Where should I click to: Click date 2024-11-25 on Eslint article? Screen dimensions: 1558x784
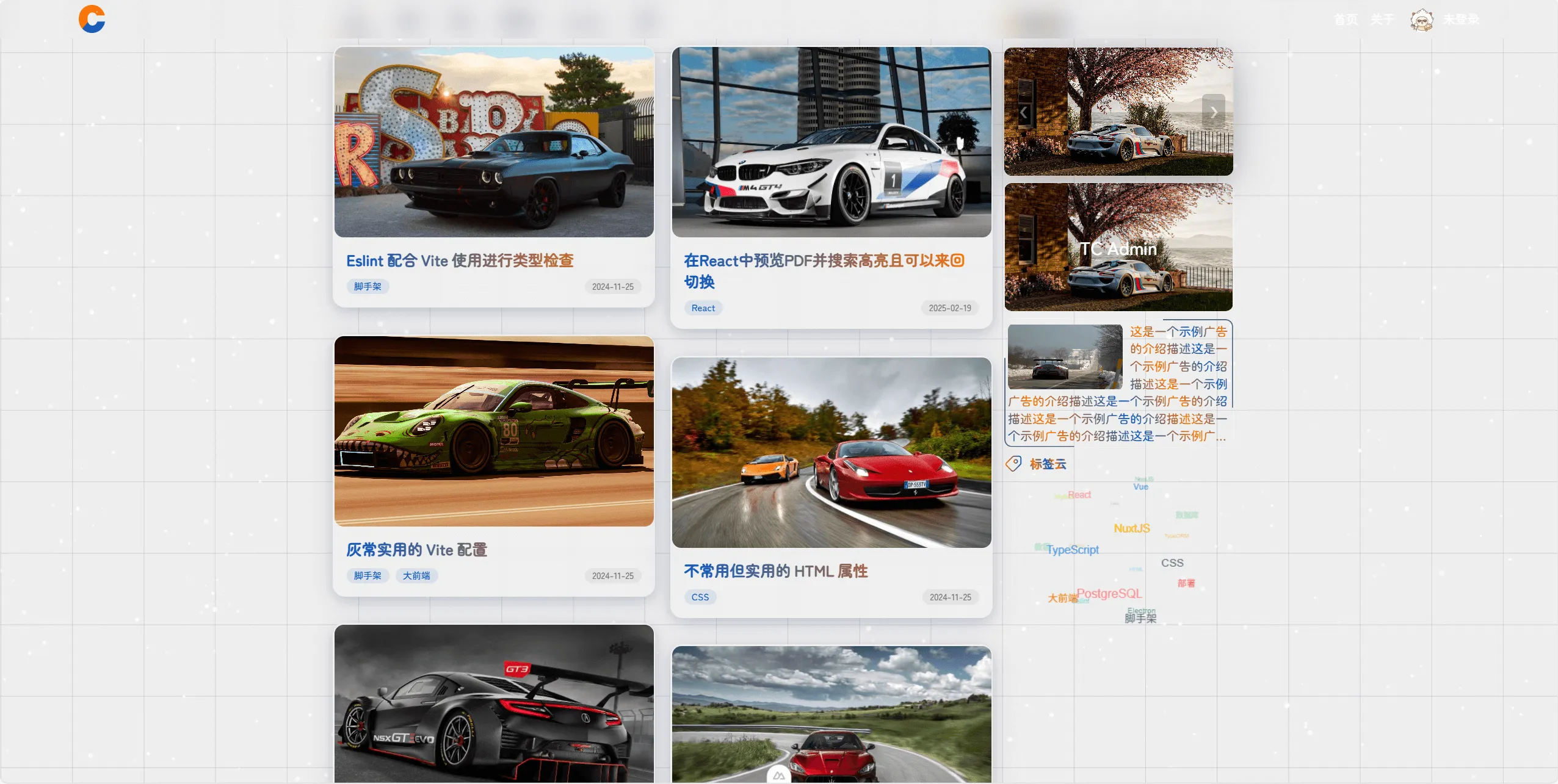pos(612,287)
